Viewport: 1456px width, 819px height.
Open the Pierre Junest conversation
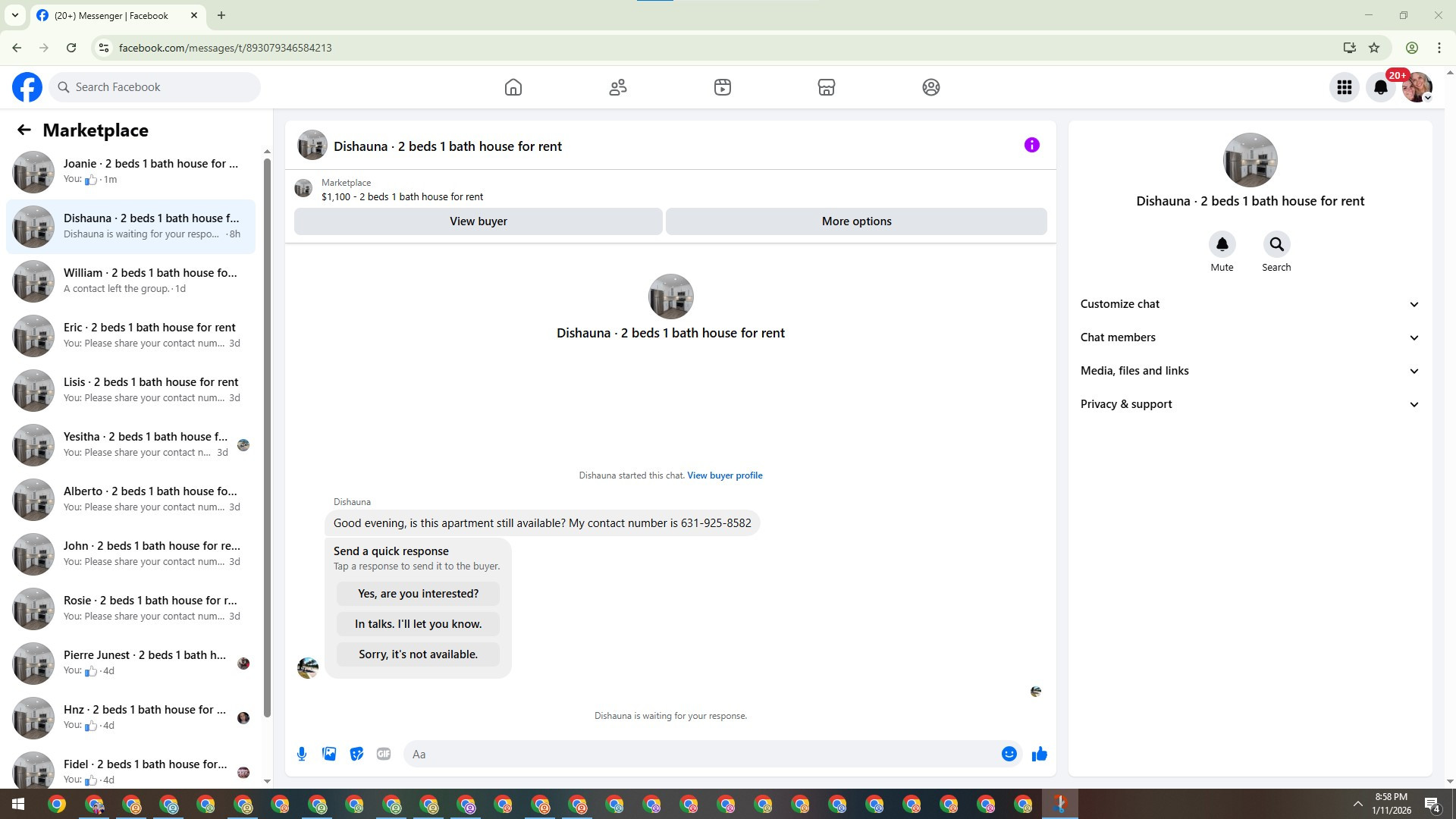coord(130,664)
